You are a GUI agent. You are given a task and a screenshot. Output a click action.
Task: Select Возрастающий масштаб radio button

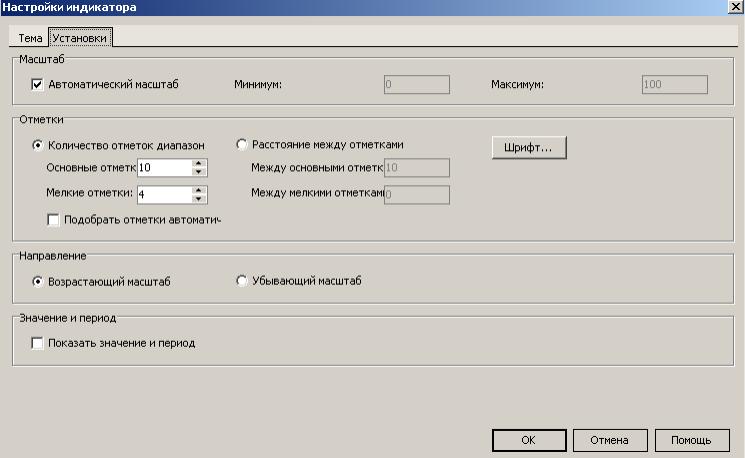pyautogui.click(x=38, y=281)
